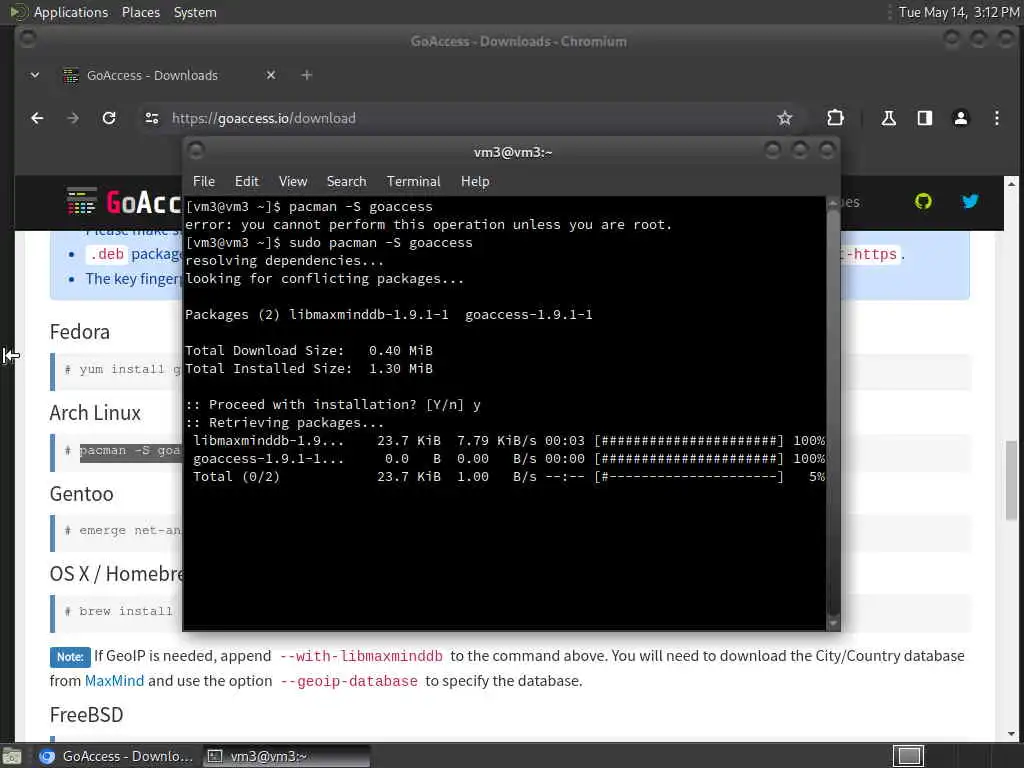Click the 'Note:' badge on the page
Screen dimensions: 1024x768
pyautogui.click(x=70, y=657)
